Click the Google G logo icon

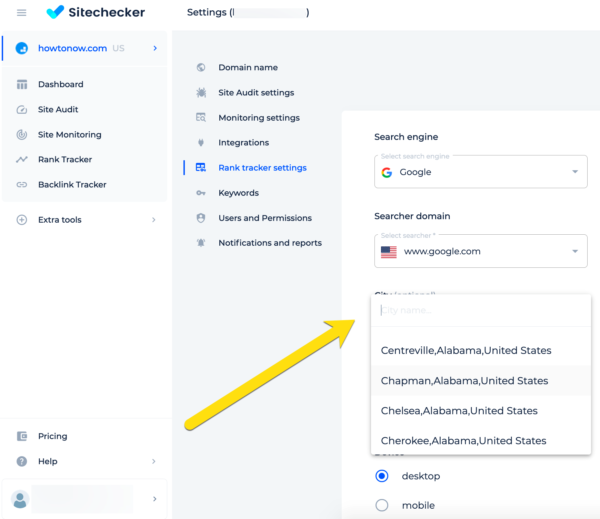387,173
